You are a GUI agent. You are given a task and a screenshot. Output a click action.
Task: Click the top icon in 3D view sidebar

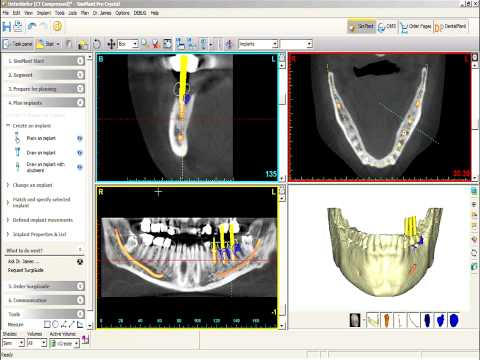(474, 191)
